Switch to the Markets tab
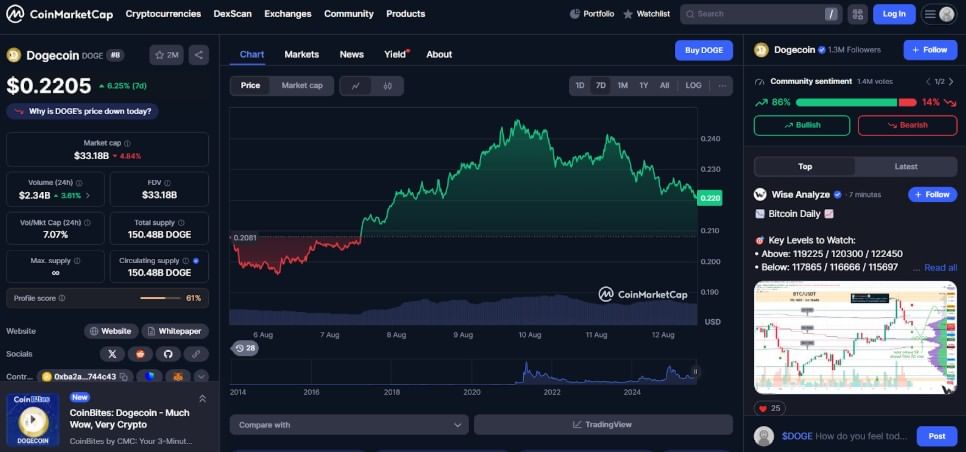The width and height of the screenshot is (966, 452). pos(302,54)
